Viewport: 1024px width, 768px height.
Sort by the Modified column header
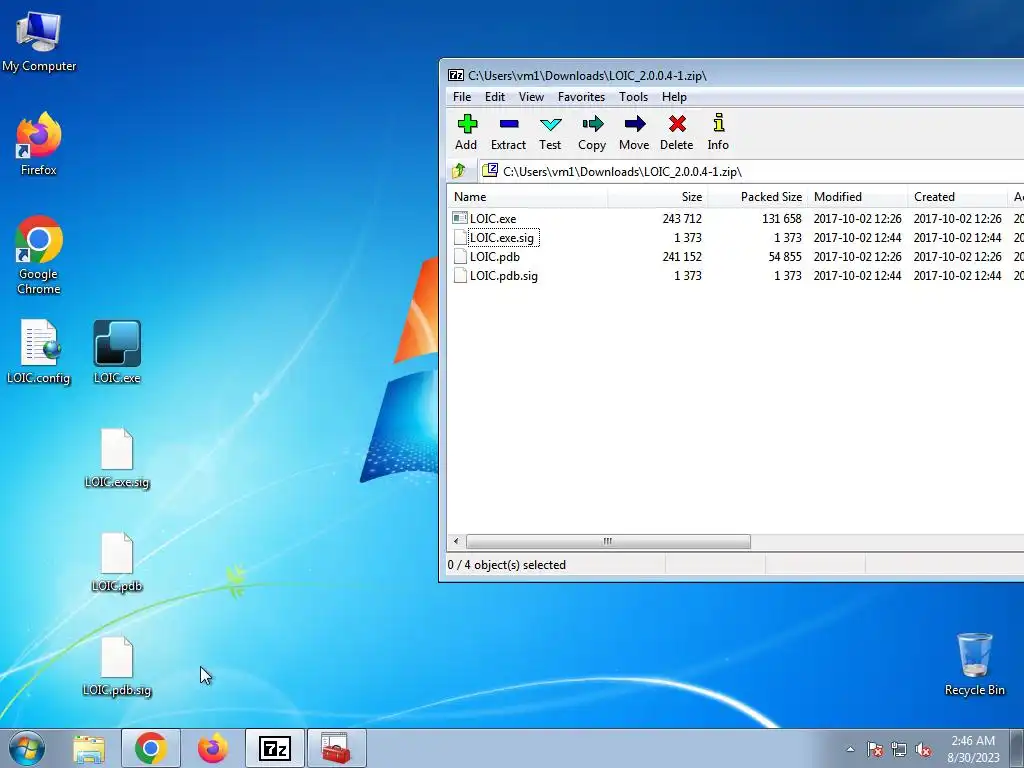click(857, 197)
